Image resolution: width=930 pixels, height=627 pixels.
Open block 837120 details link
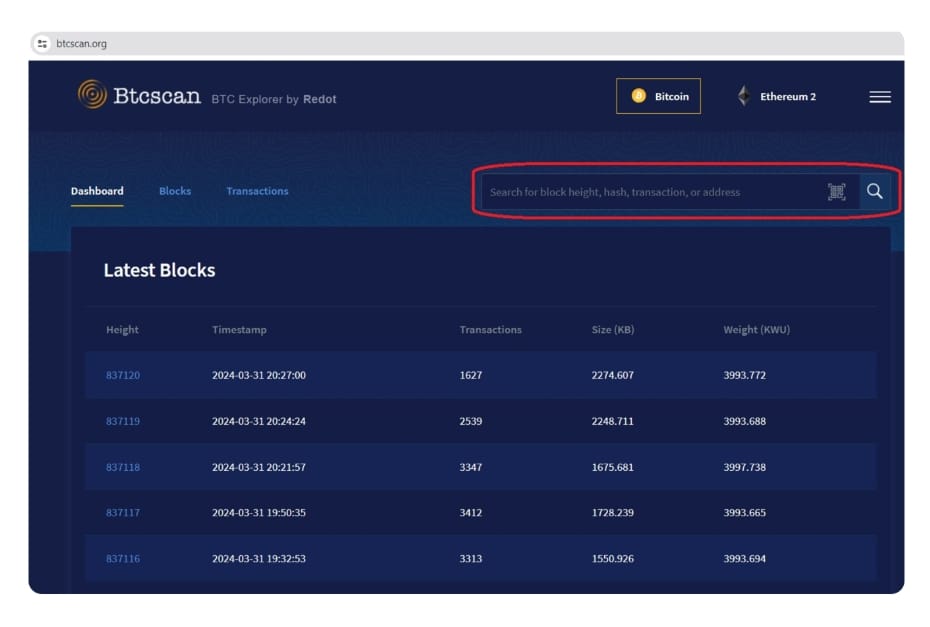(121, 375)
